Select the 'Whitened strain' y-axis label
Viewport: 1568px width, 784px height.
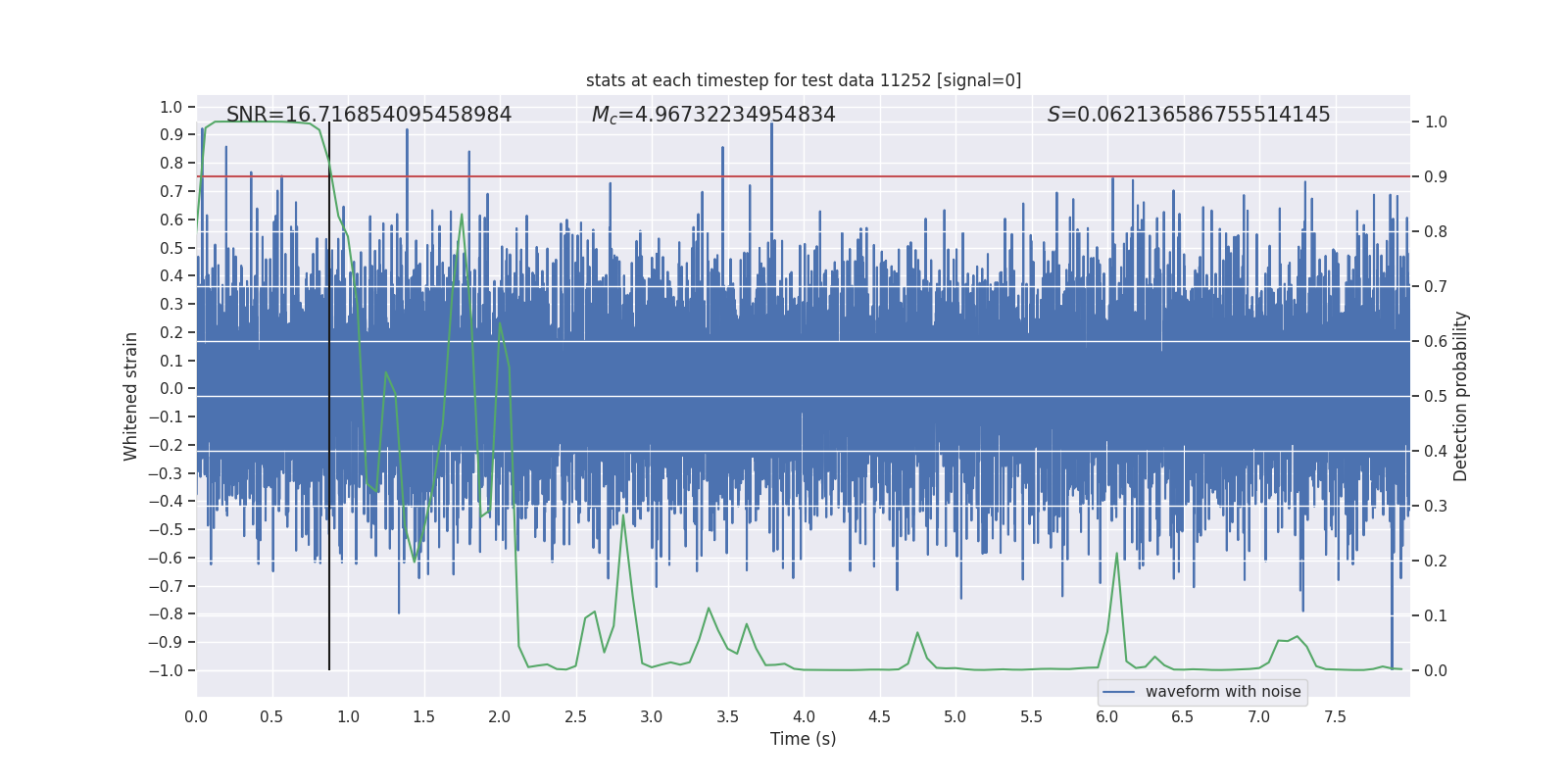click(x=130, y=396)
